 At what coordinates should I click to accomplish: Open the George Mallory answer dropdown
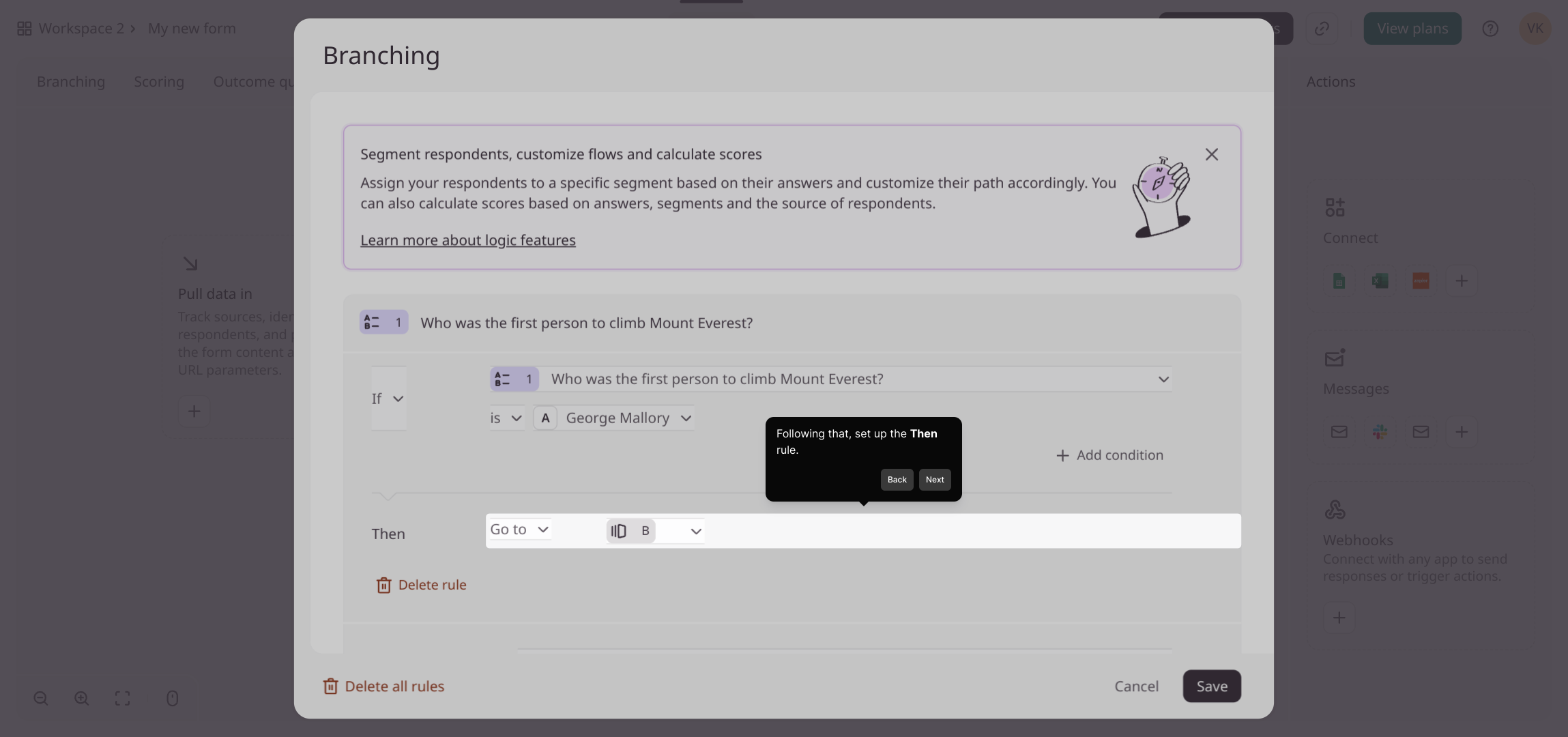613,418
